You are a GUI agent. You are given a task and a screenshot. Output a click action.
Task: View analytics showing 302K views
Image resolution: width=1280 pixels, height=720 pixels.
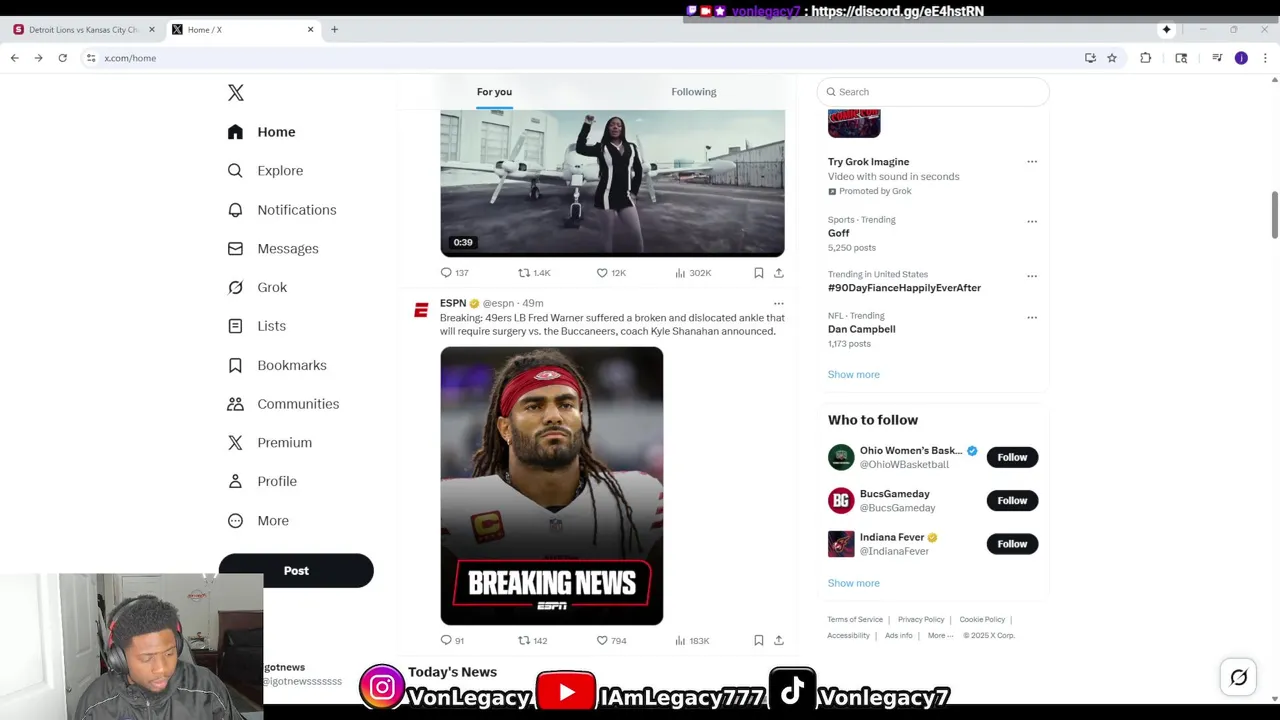pyautogui.click(x=693, y=273)
